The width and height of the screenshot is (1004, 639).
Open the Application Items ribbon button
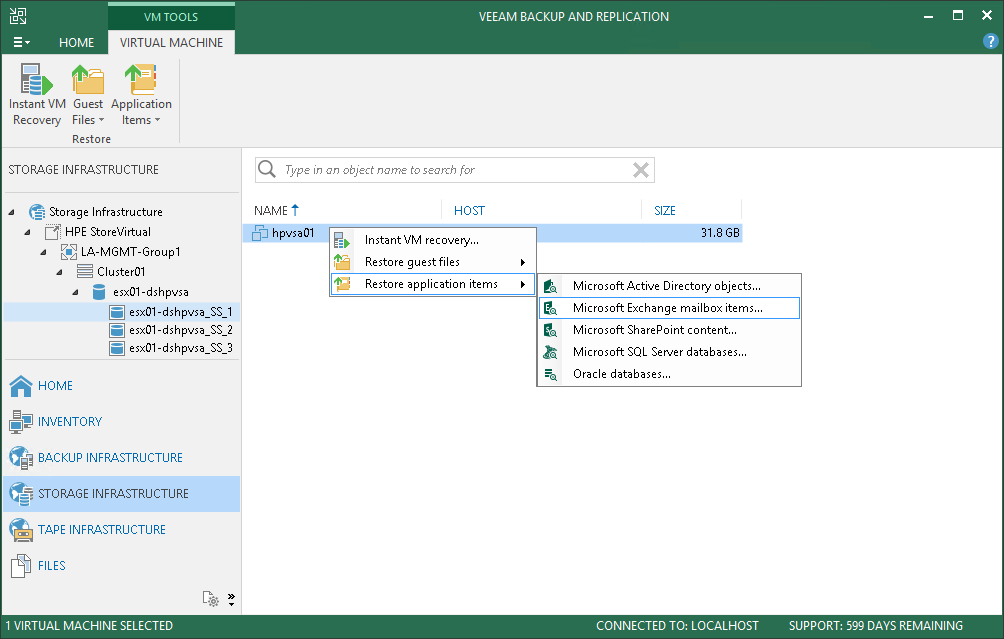point(141,95)
